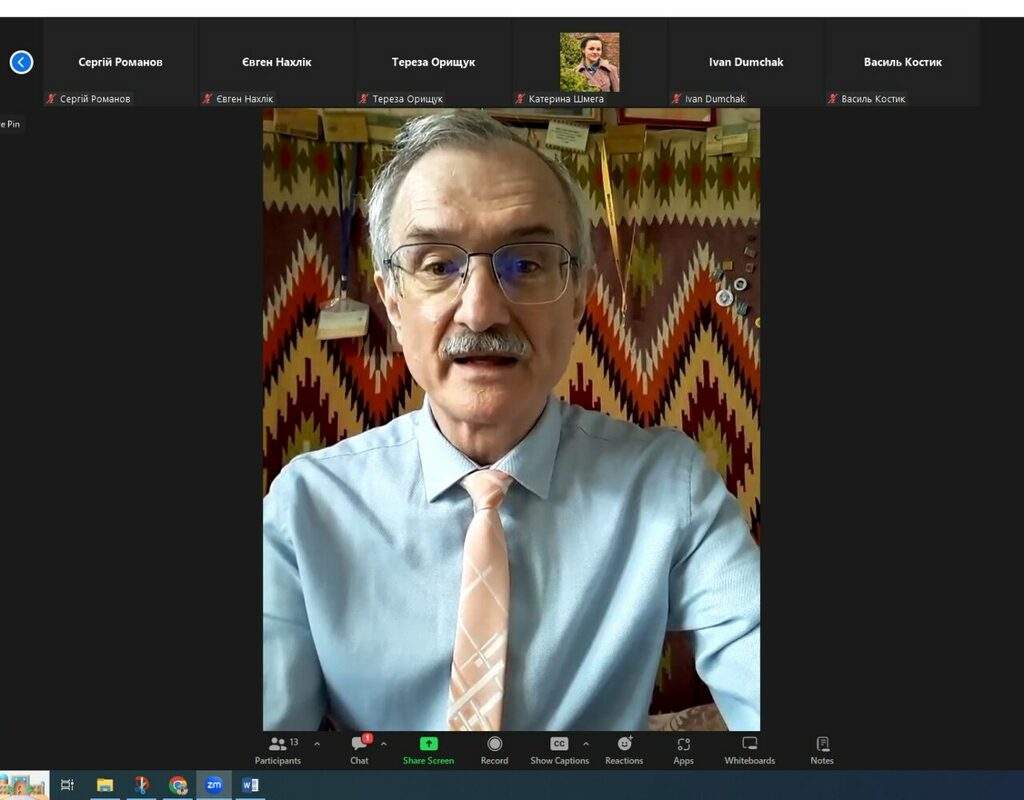Expand the arrow next to Chat

tap(384, 744)
